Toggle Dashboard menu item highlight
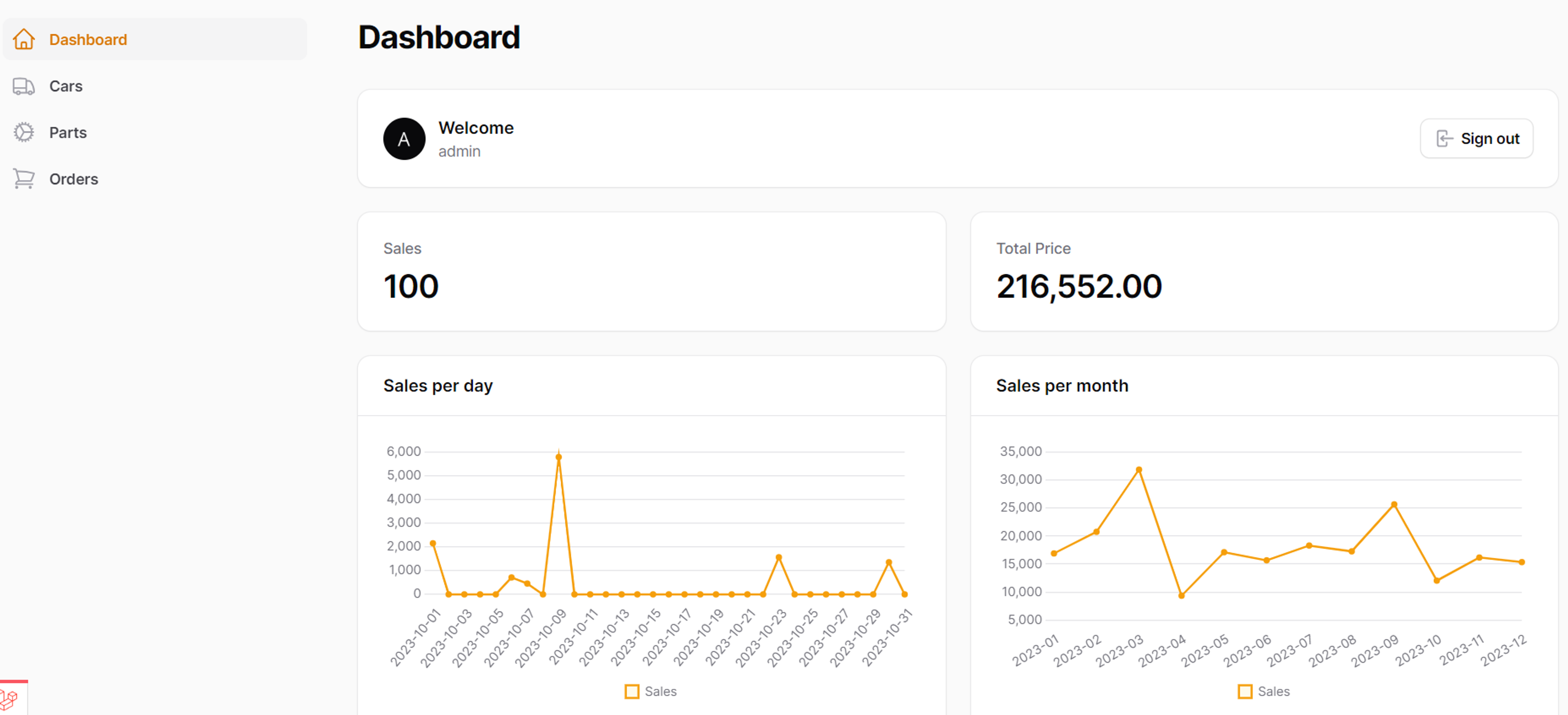Image resolution: width=1568 pixels, height=715 pixels. (x=155, y=40)
